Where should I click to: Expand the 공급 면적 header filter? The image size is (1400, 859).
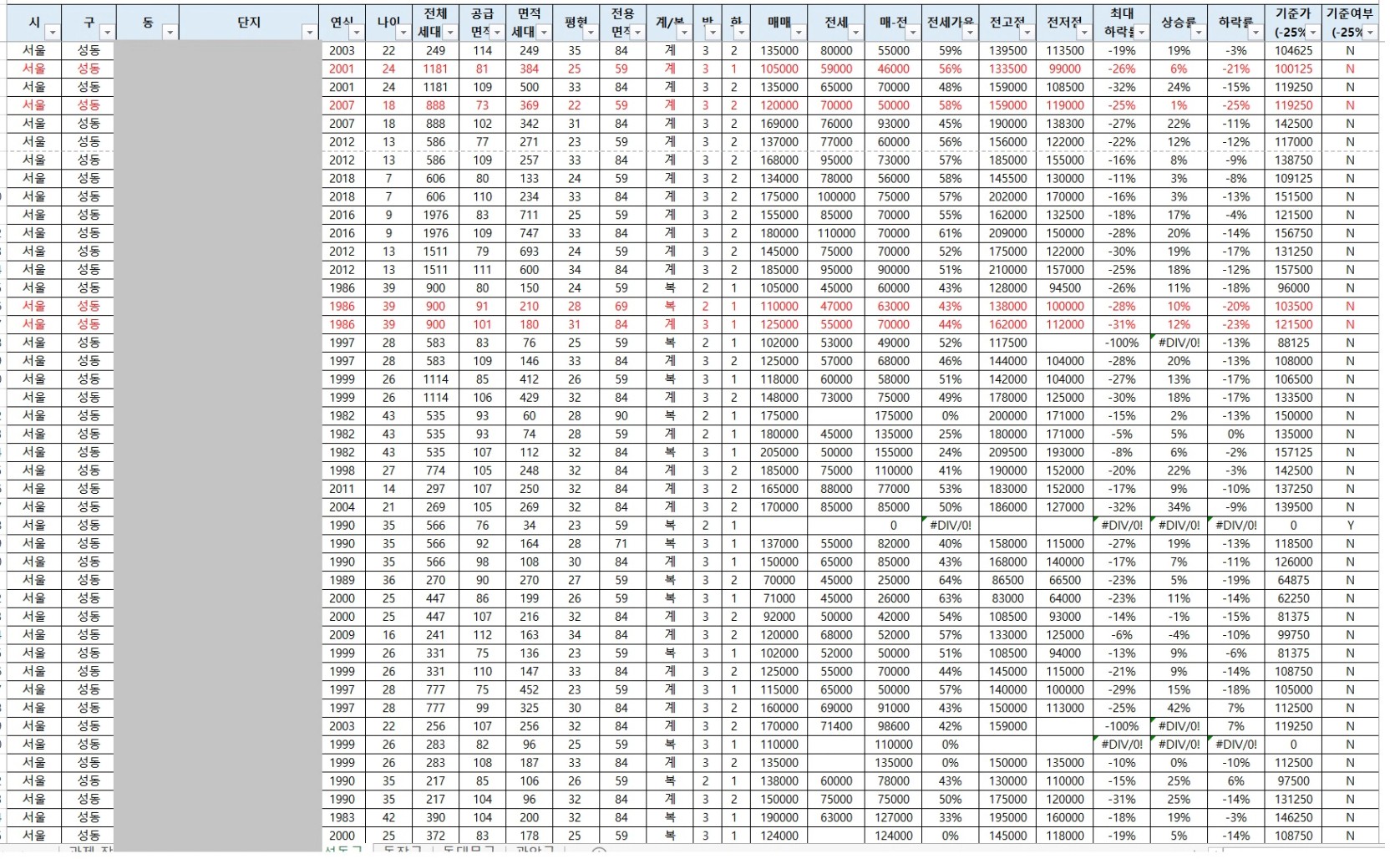(497, 33)
